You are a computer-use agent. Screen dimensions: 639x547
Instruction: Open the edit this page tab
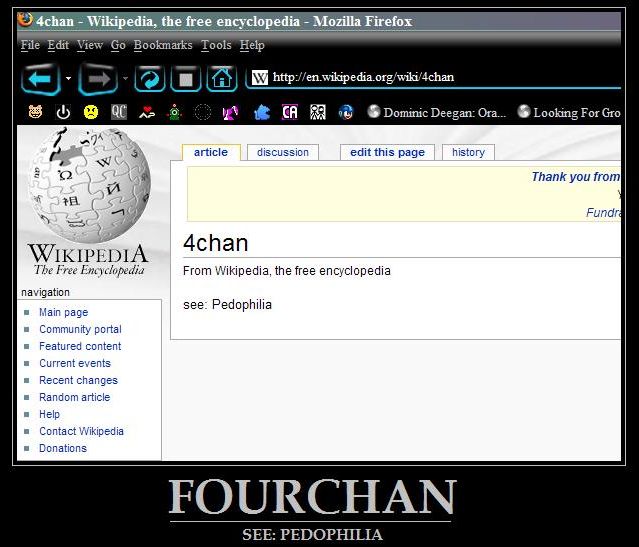[387, 152]
